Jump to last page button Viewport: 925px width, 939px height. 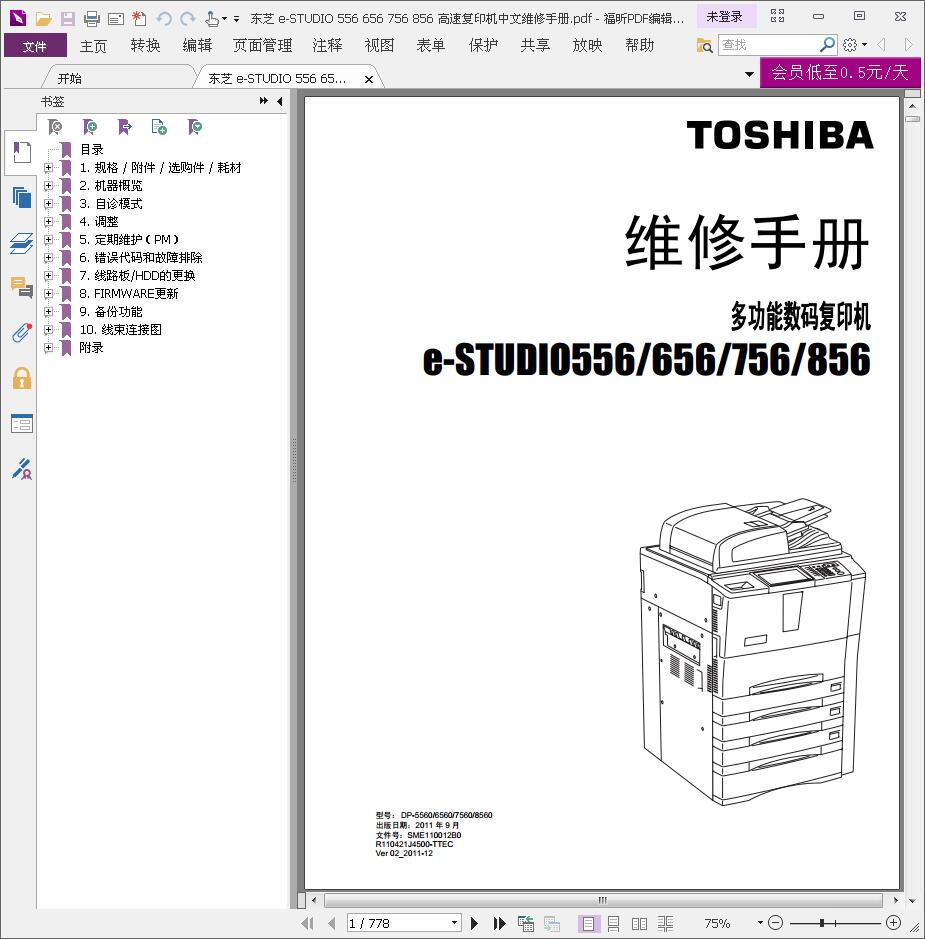click(x=499, y=923)
